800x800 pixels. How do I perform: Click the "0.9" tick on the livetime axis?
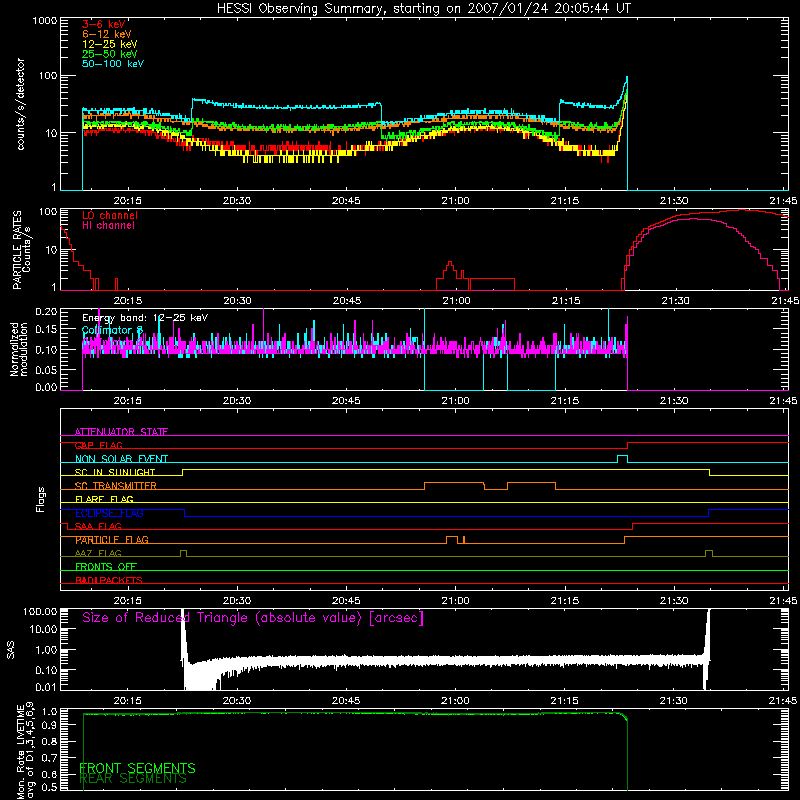[51, 724]
